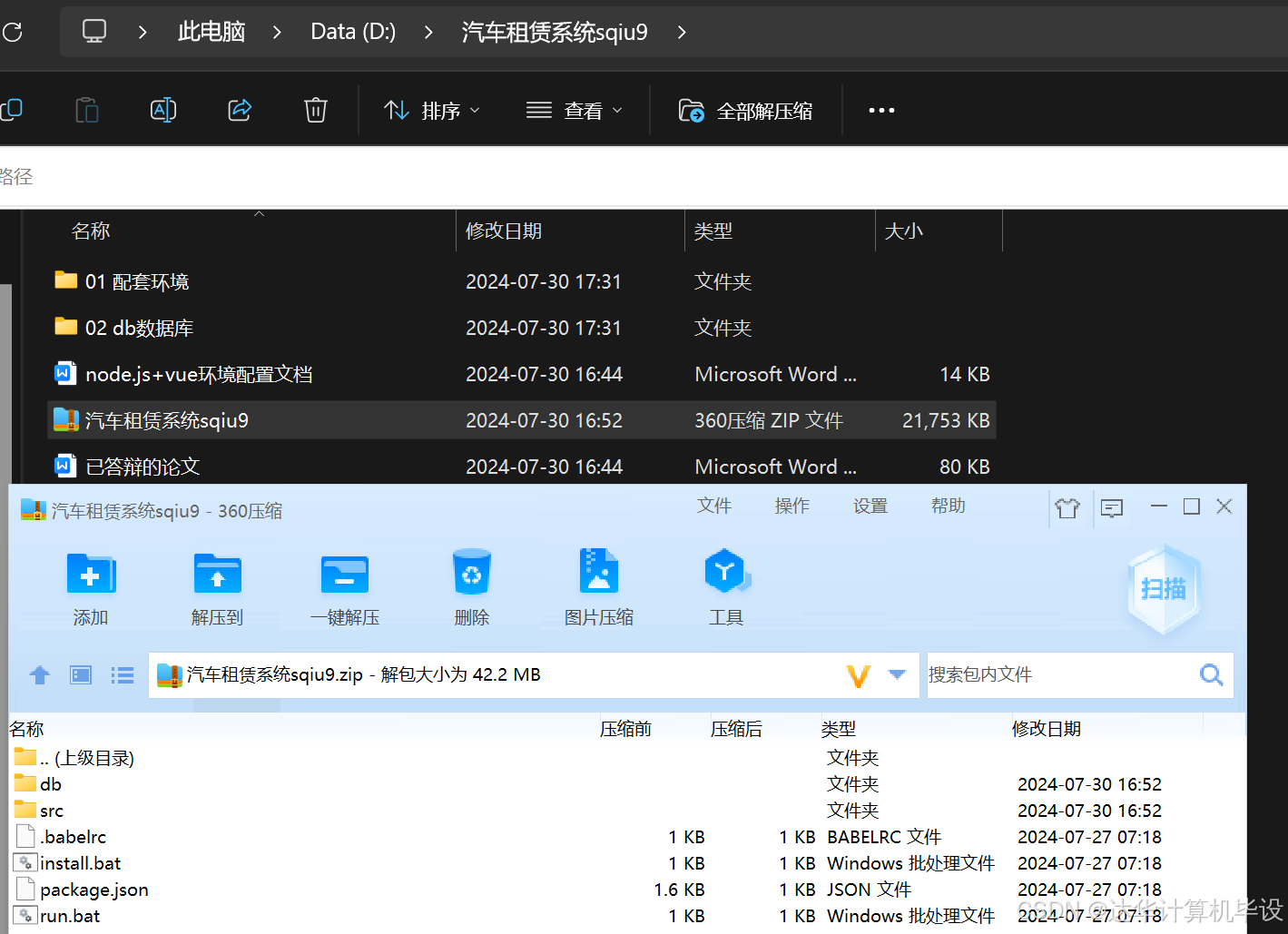Open the path history dropdown arrow in 360压缩
The height and width of the screenshot is (934, 1288).
tap(897, 674)
